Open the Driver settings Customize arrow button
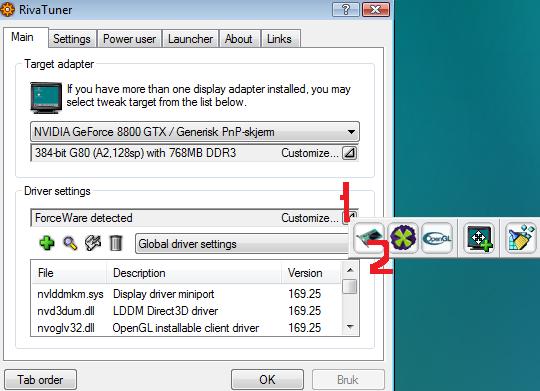This screenshot has width=540, height=391. click(350, 217)
